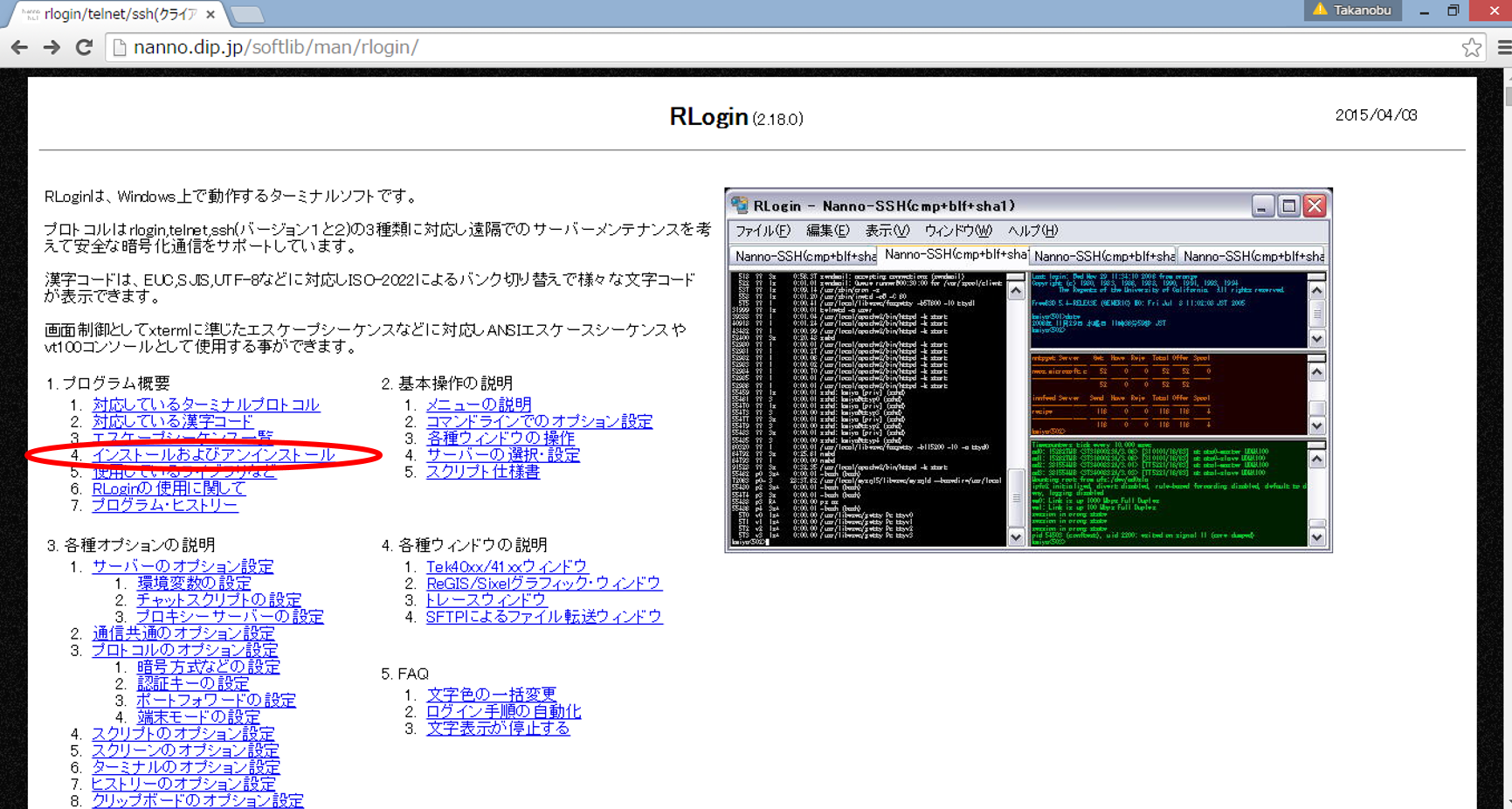Open the ReGIS/Sixelグラフィック・ウィンドウ link
The image size is (1512, 809).
[543, 583]
